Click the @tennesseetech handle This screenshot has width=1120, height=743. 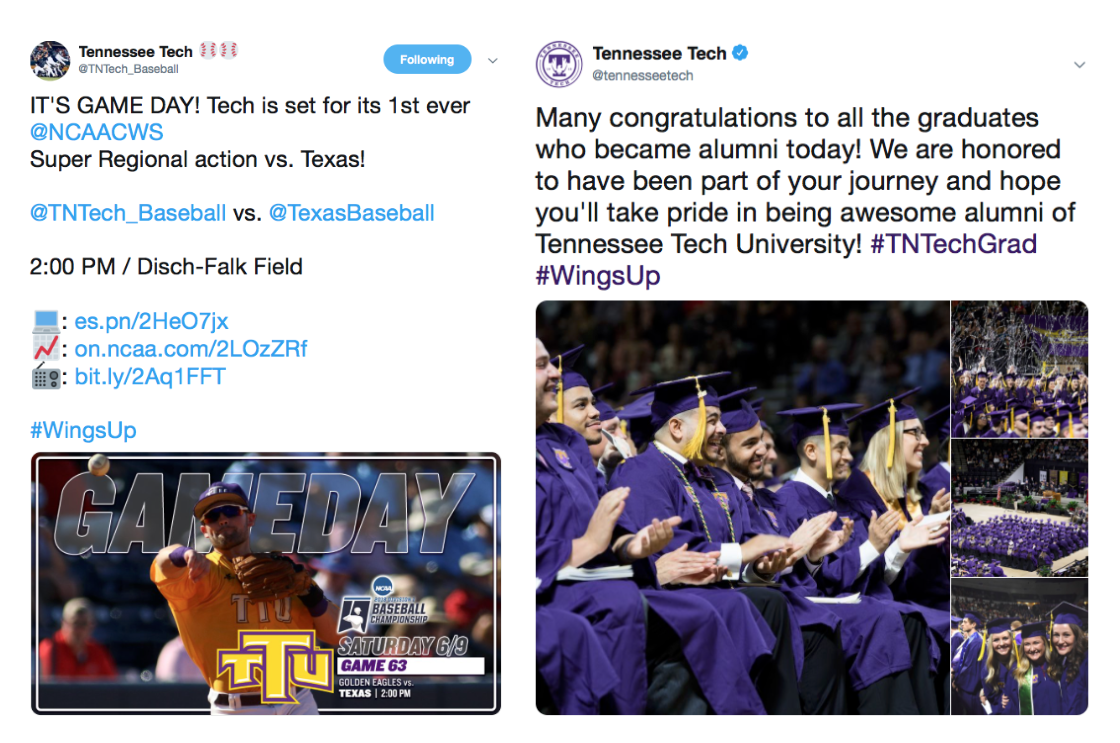[x=642, y=76]
